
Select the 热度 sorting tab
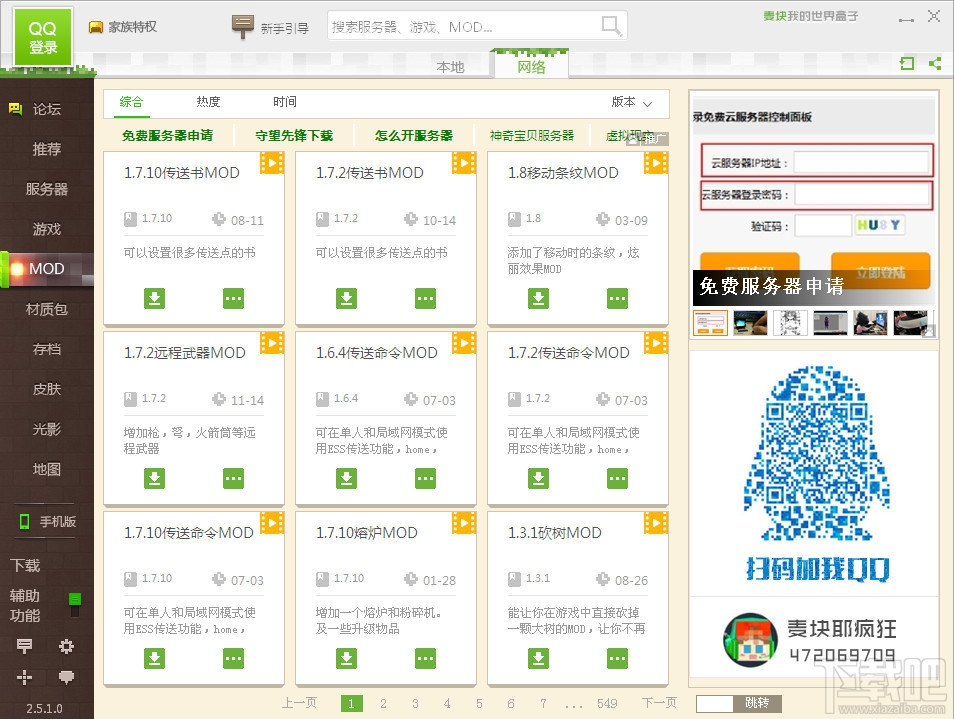[208, 101]
